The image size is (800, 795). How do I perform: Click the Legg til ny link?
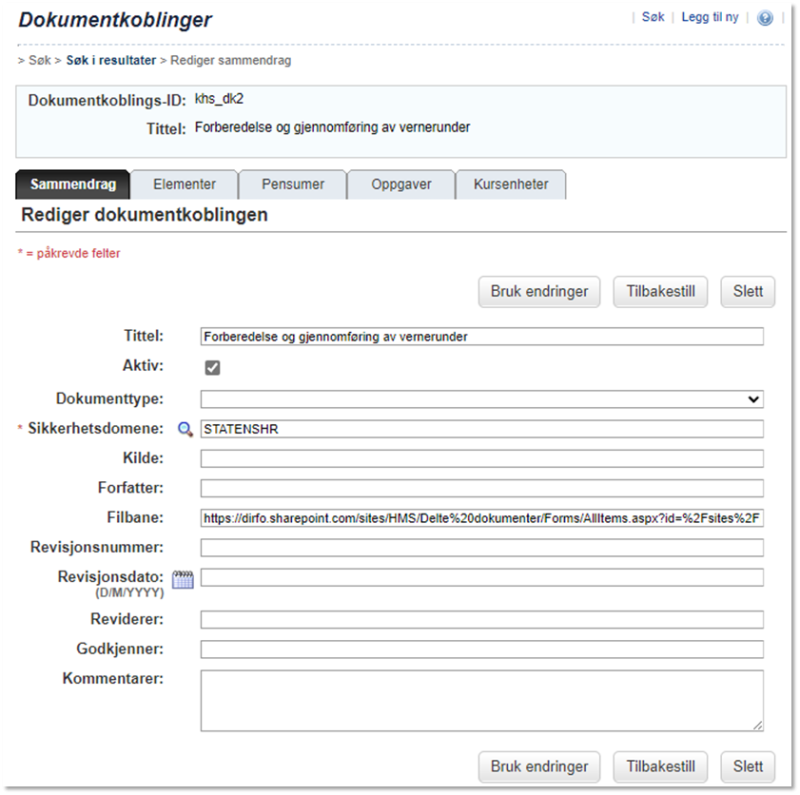tap(710, 17)
